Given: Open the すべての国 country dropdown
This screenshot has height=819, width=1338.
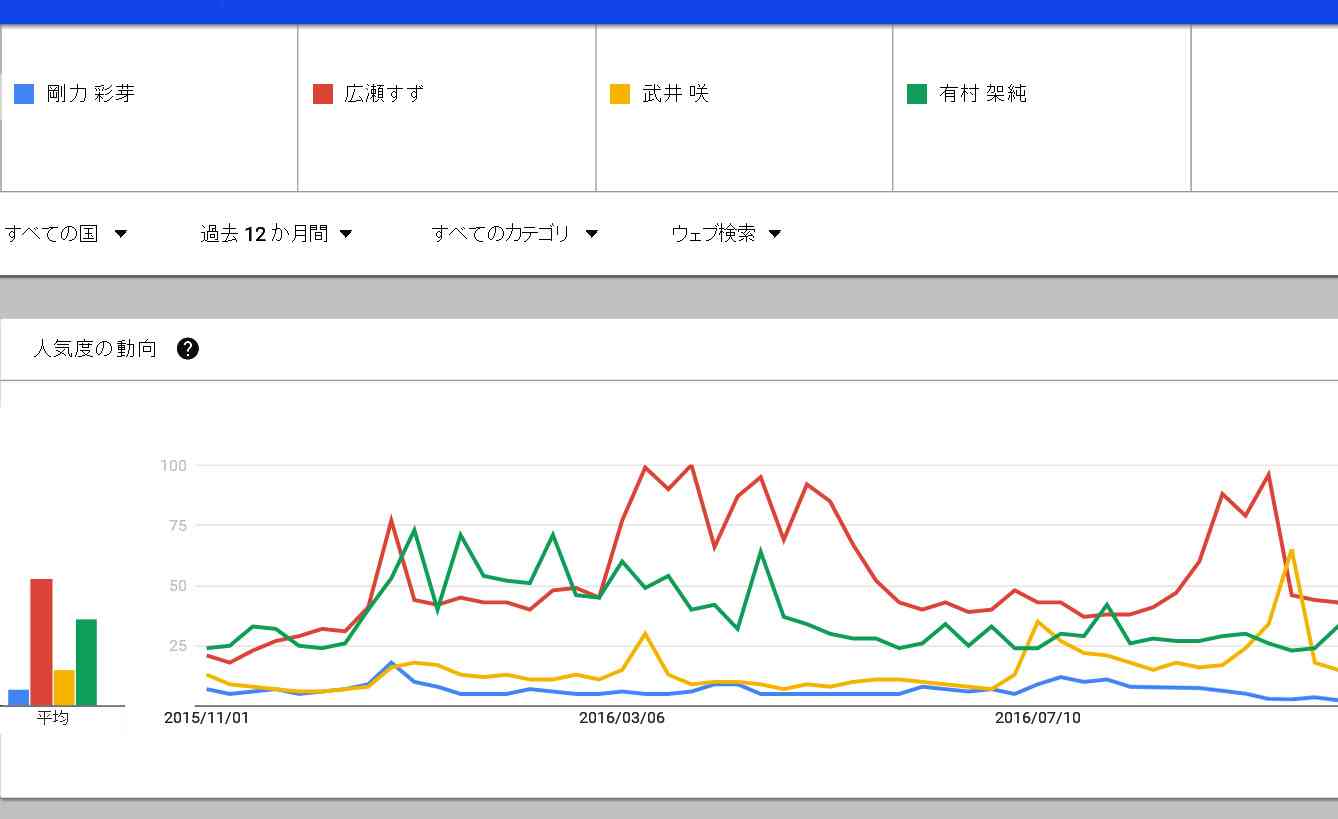Looking at the screenshot, I should [x=66, y=234].
